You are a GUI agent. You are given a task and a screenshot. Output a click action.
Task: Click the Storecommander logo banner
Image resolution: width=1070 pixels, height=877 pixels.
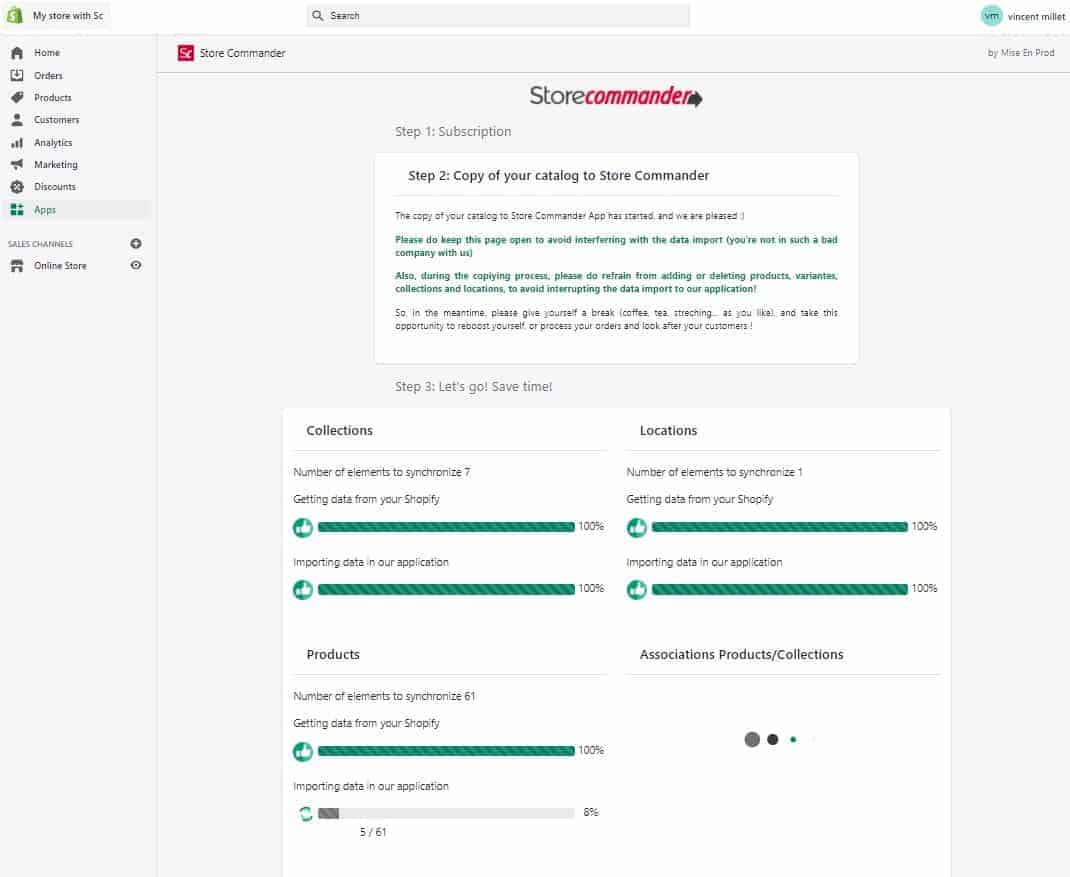click(x=616, y=96)
